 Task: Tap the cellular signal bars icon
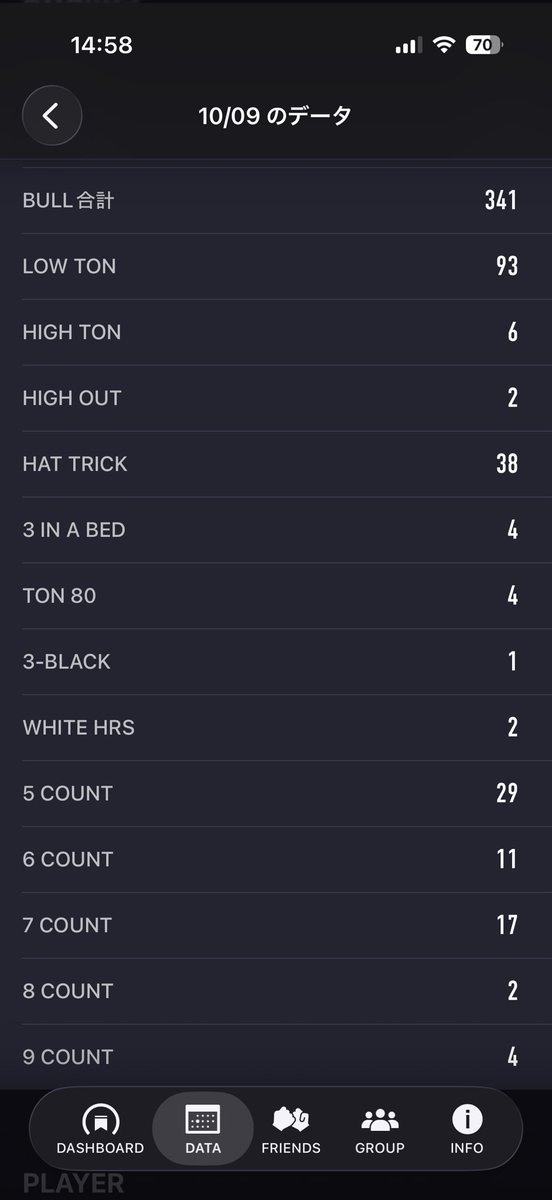tap(409, 46)
